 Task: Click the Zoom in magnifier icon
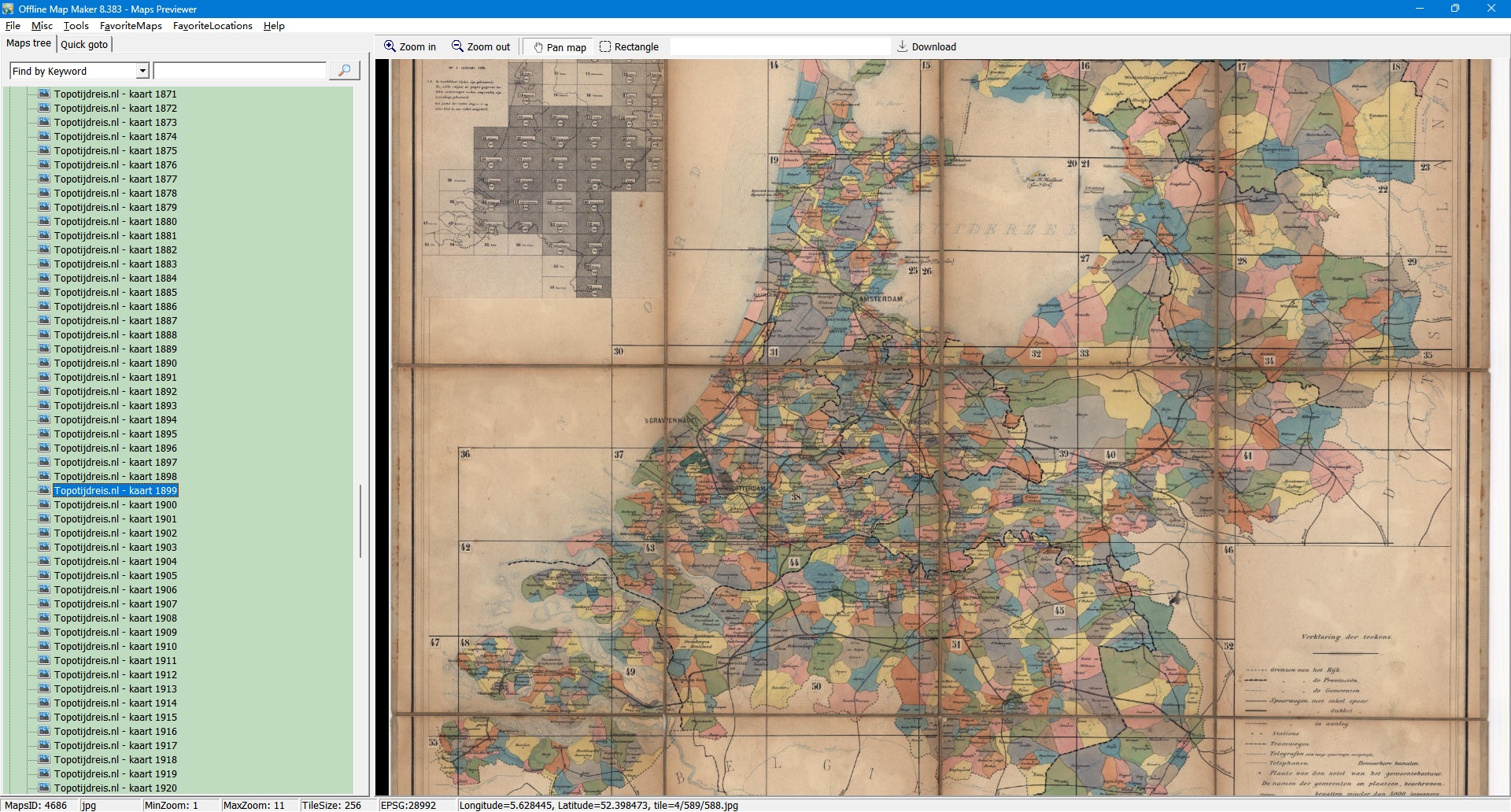click(x=390, y=46)
